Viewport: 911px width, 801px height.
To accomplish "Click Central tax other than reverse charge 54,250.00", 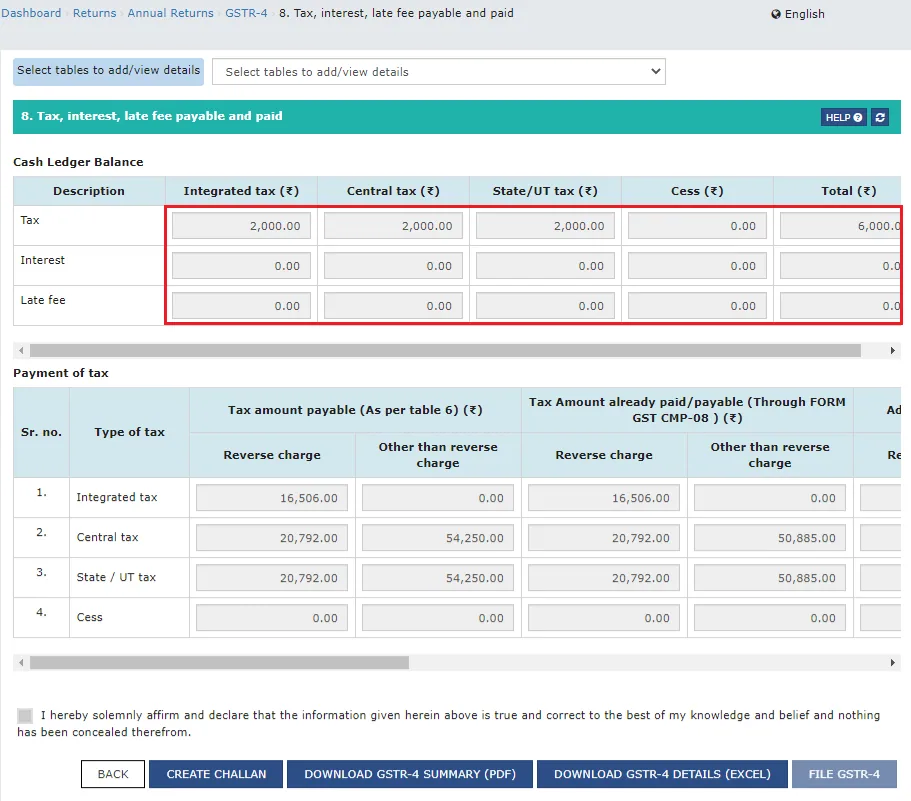I will click(x=437, y=538).
